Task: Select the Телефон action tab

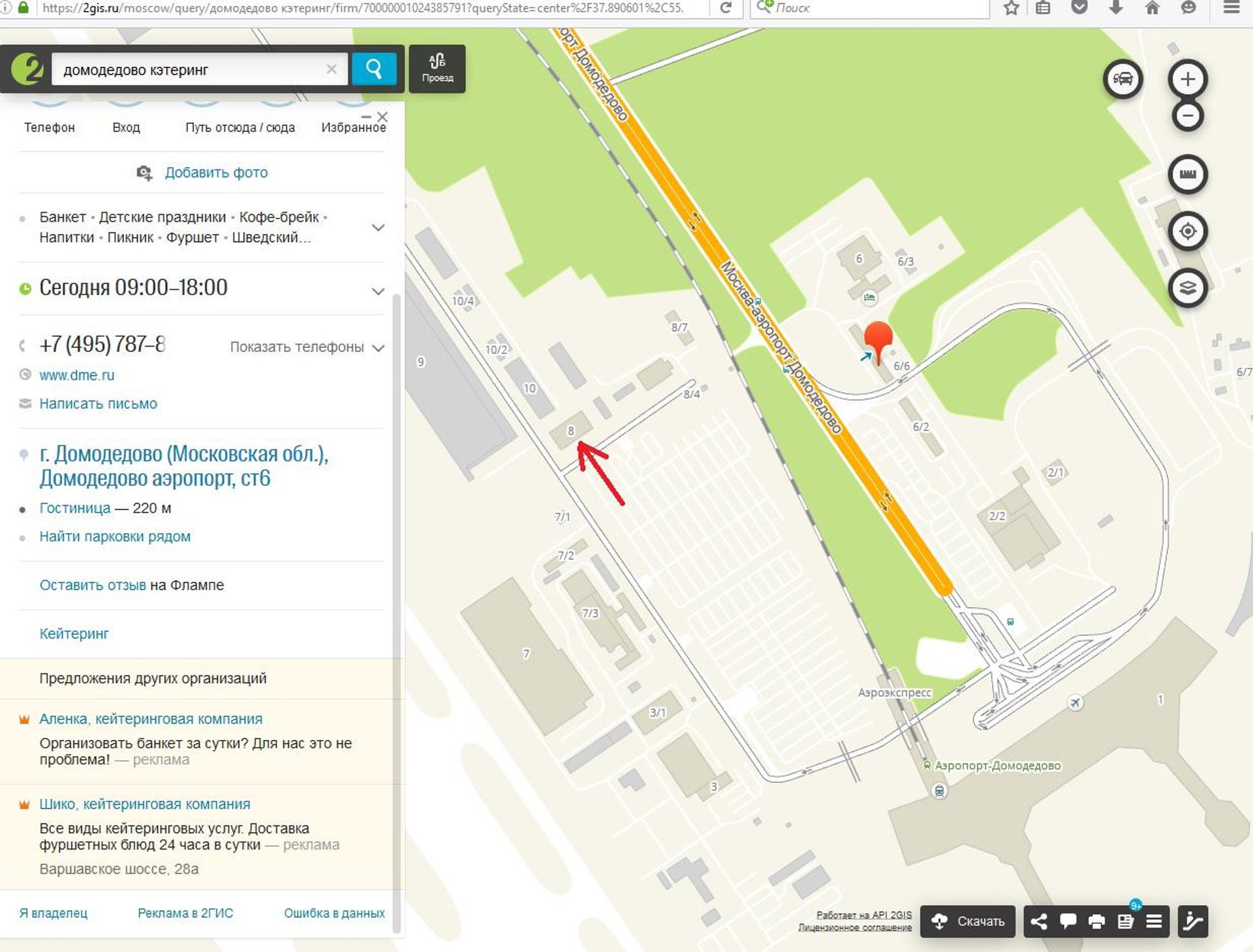Action: tap(50, 127)
